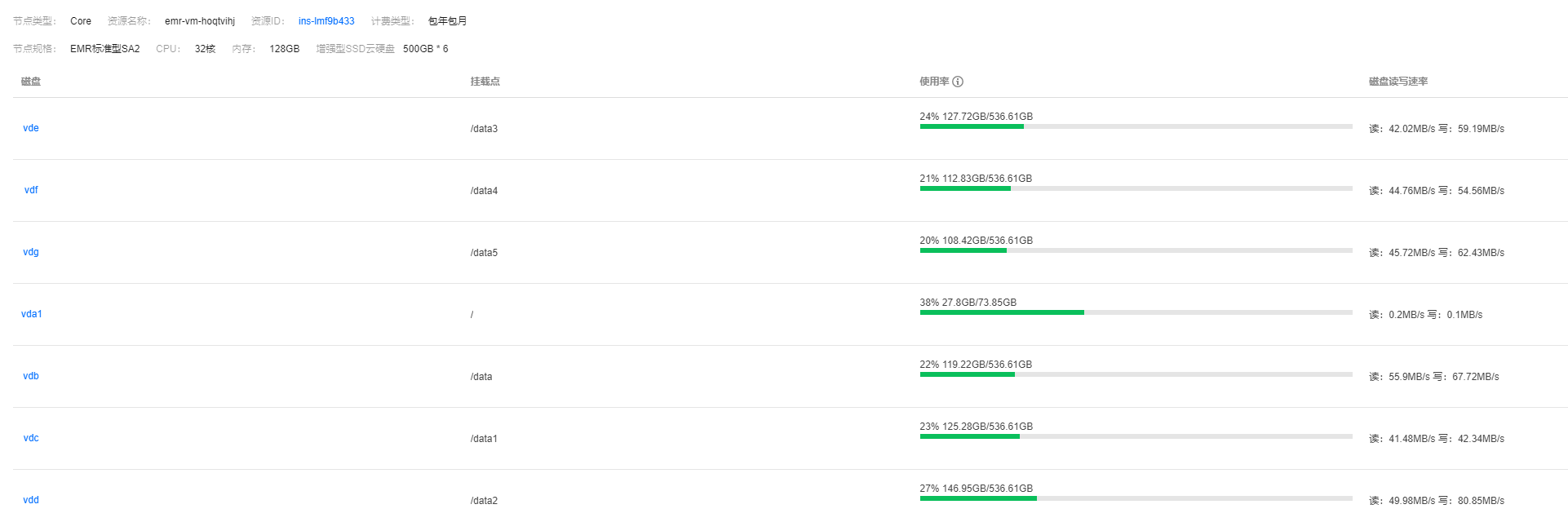1568x531 pixels.
Task: Click the info icon beside 使用率
Action: [x=958, y=82]
